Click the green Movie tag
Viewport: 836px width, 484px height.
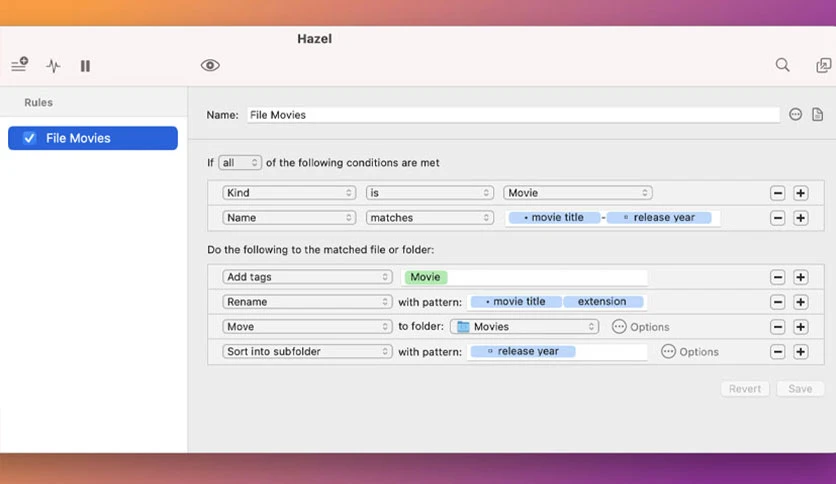click(x=425, y=277)
